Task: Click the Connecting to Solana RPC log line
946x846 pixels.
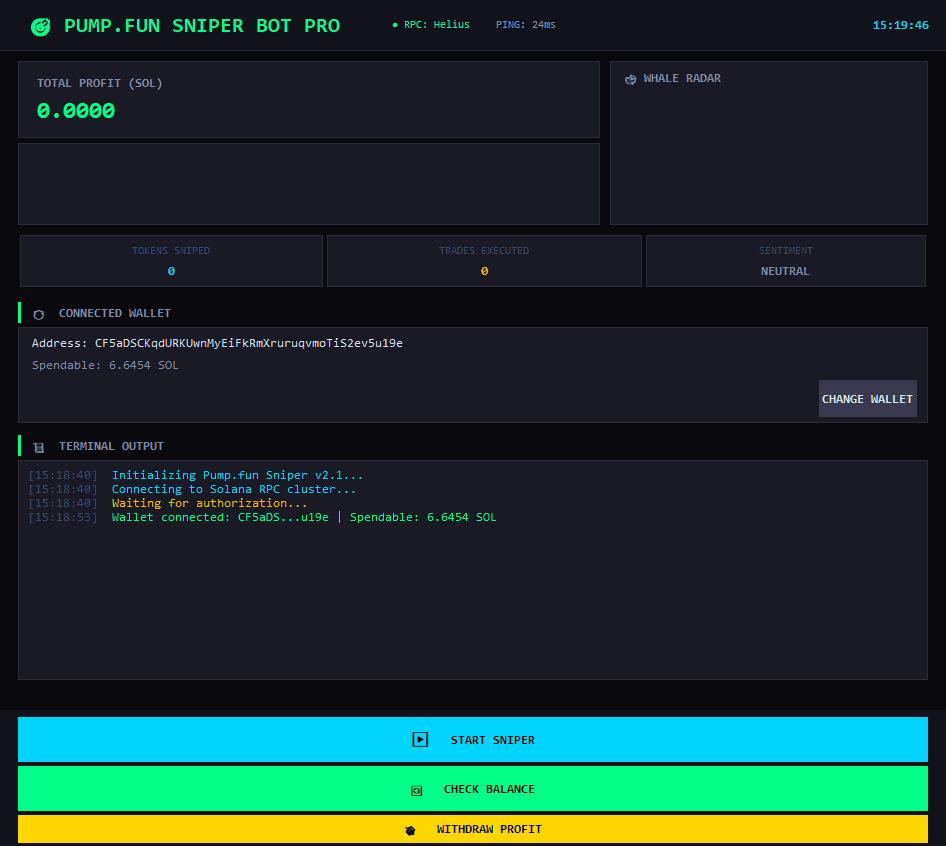Action: pyautogui.click(x=233, y=489)
